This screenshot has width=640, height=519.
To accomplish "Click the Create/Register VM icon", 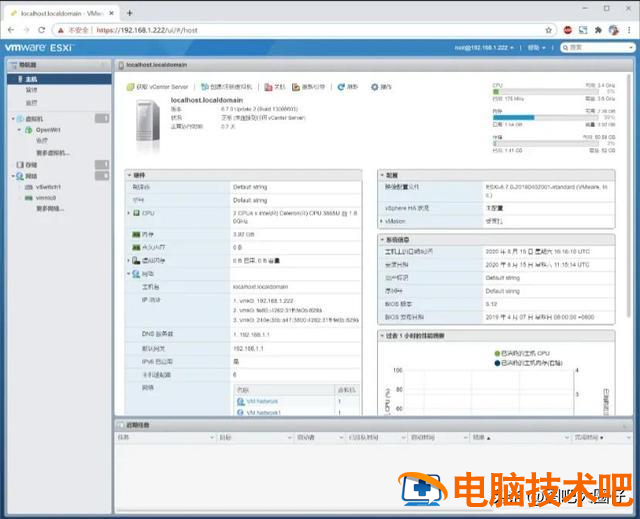I will [x=205, y=87].
